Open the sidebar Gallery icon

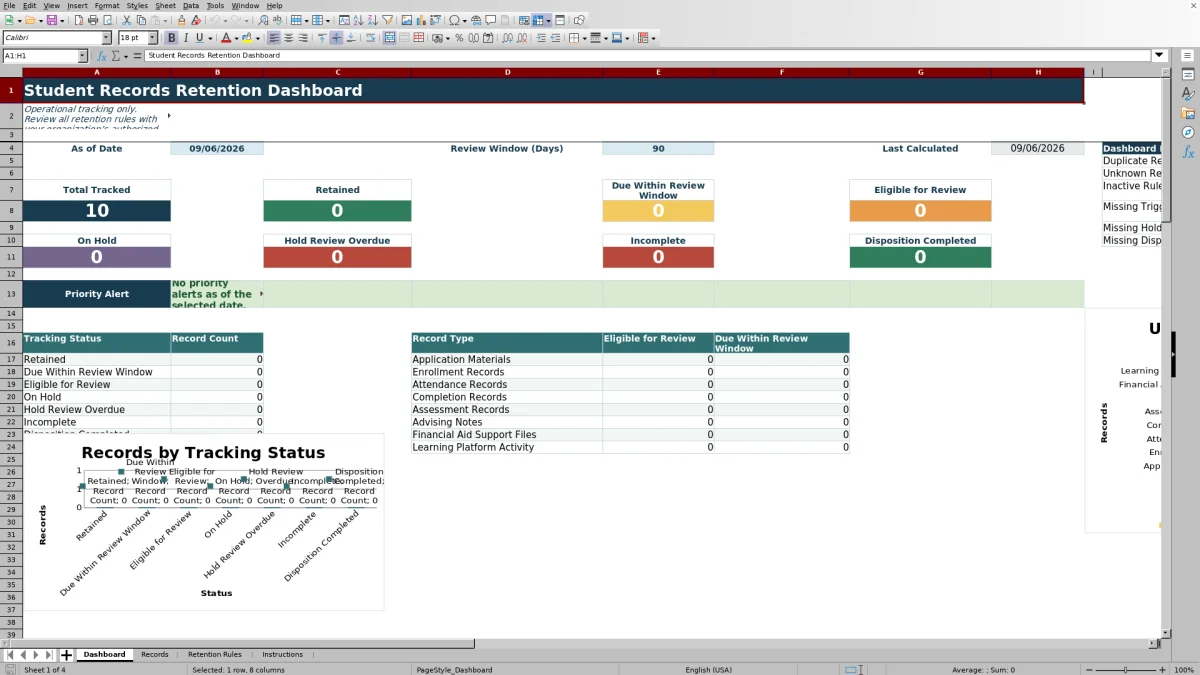1188,113
